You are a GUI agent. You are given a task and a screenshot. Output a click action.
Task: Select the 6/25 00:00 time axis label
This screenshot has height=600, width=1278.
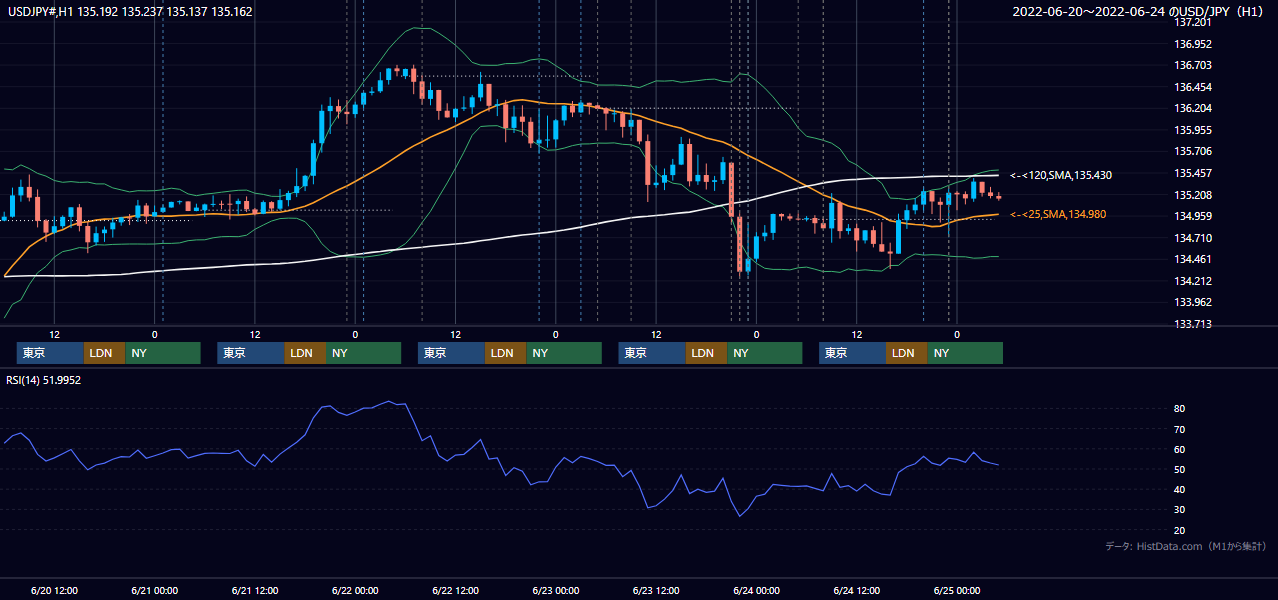click(x=957, y=590)
